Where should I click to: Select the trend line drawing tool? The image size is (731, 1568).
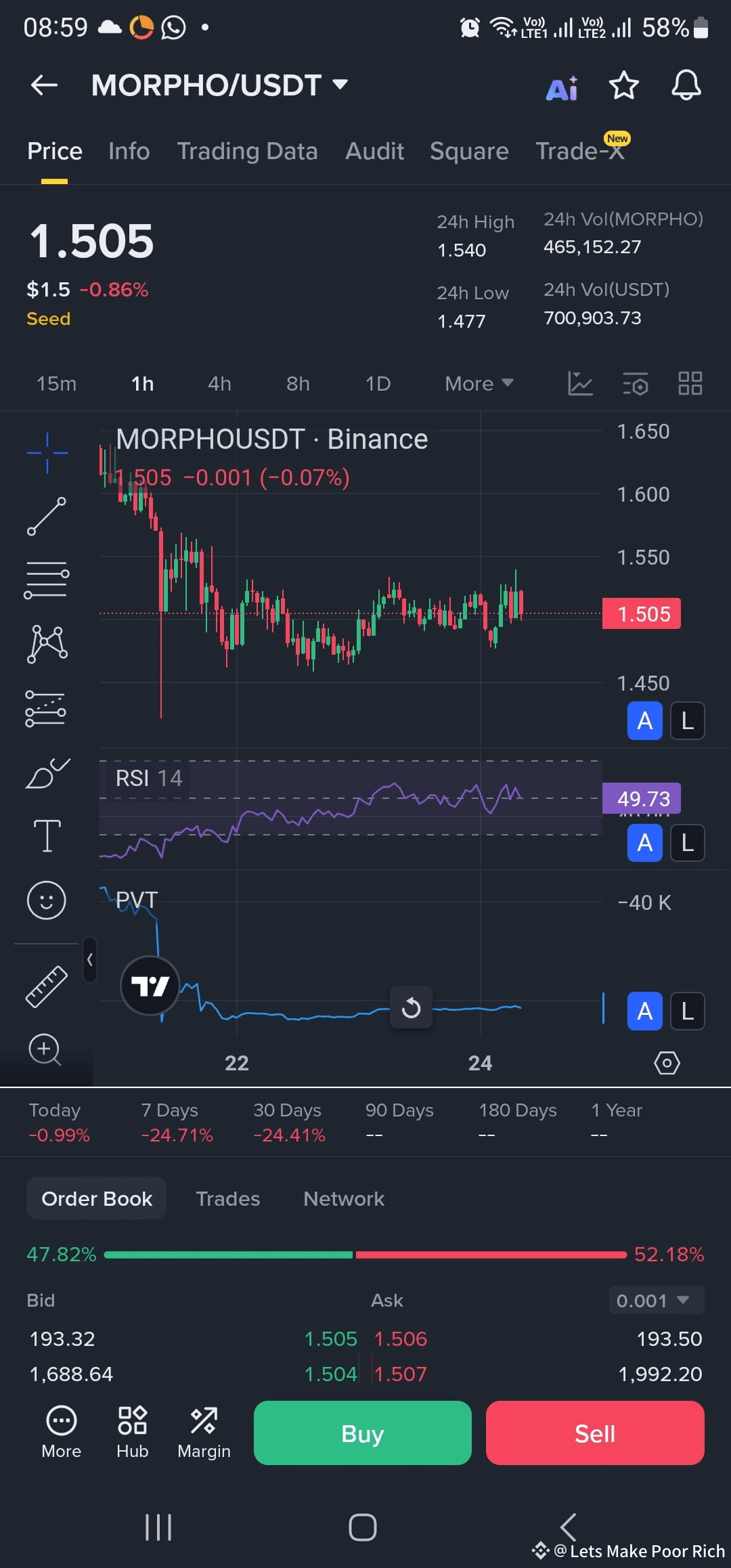(x=47, y=517)
